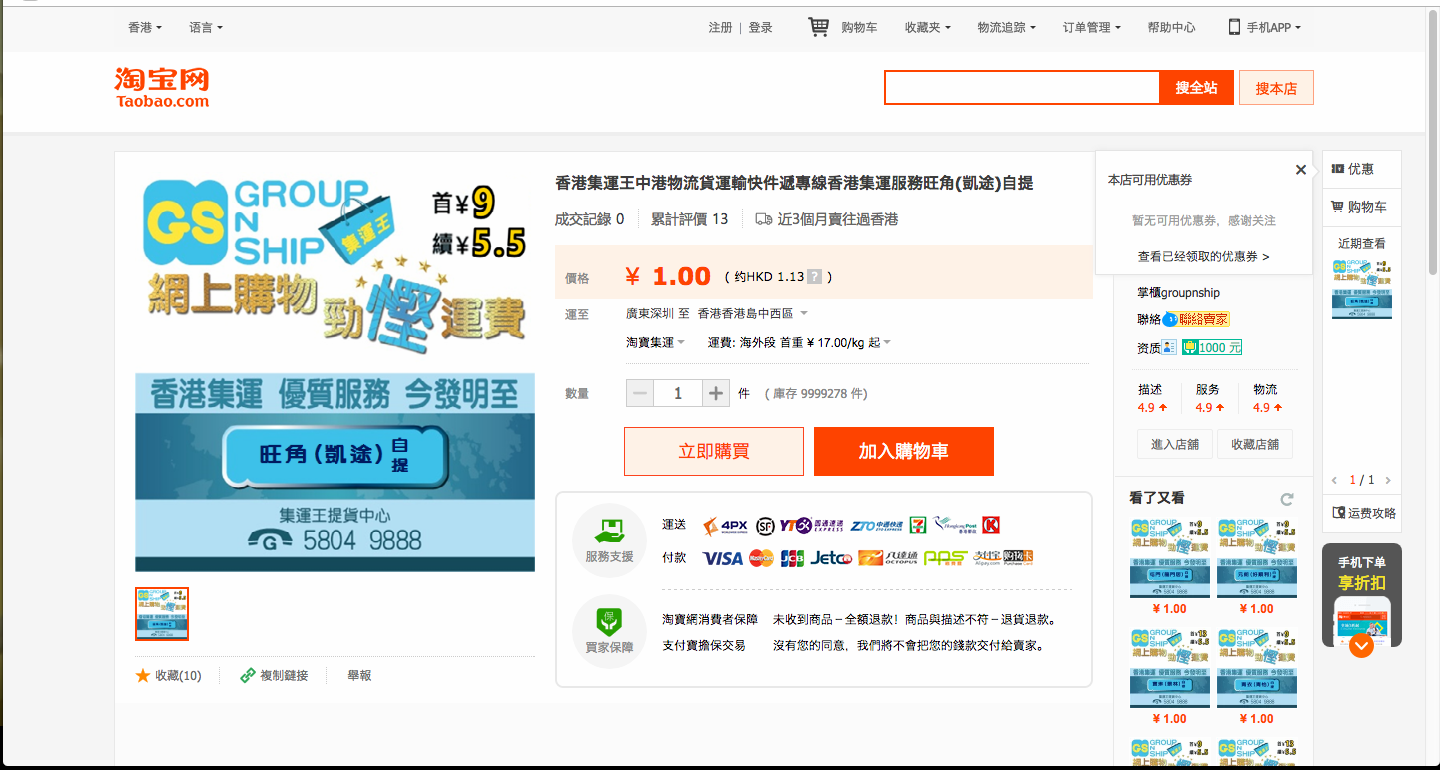The height and width of the screenshot is (770, 1440).
Task: Click the Octopus card logo
Action: point(888,558)
